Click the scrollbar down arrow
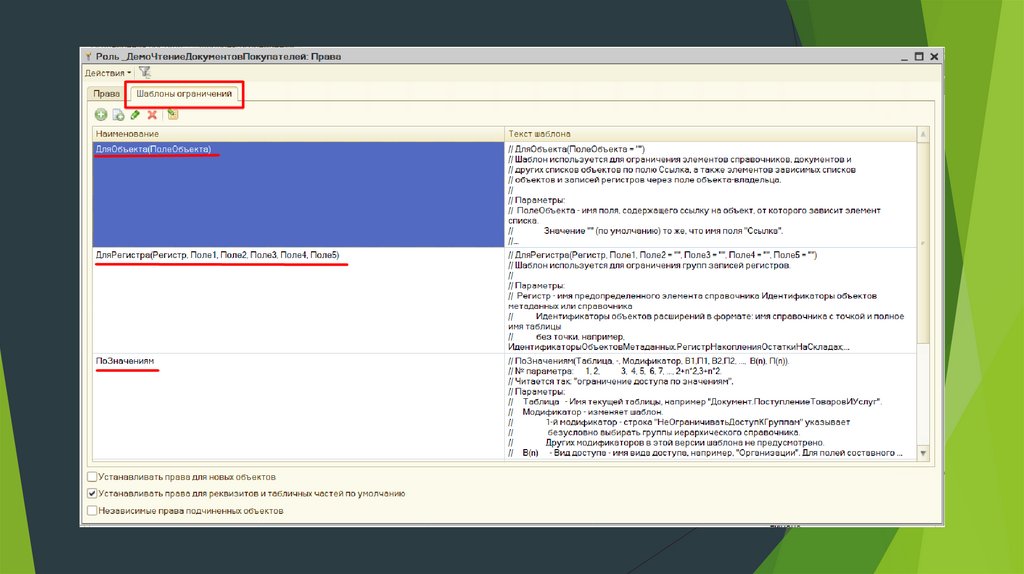This screenshot has height=574, width=1024. coord(923,453)
